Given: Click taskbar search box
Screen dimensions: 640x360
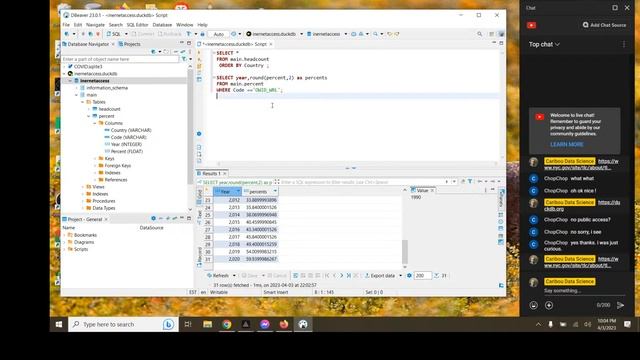Looking at the screenshot, I should (122, 324).
